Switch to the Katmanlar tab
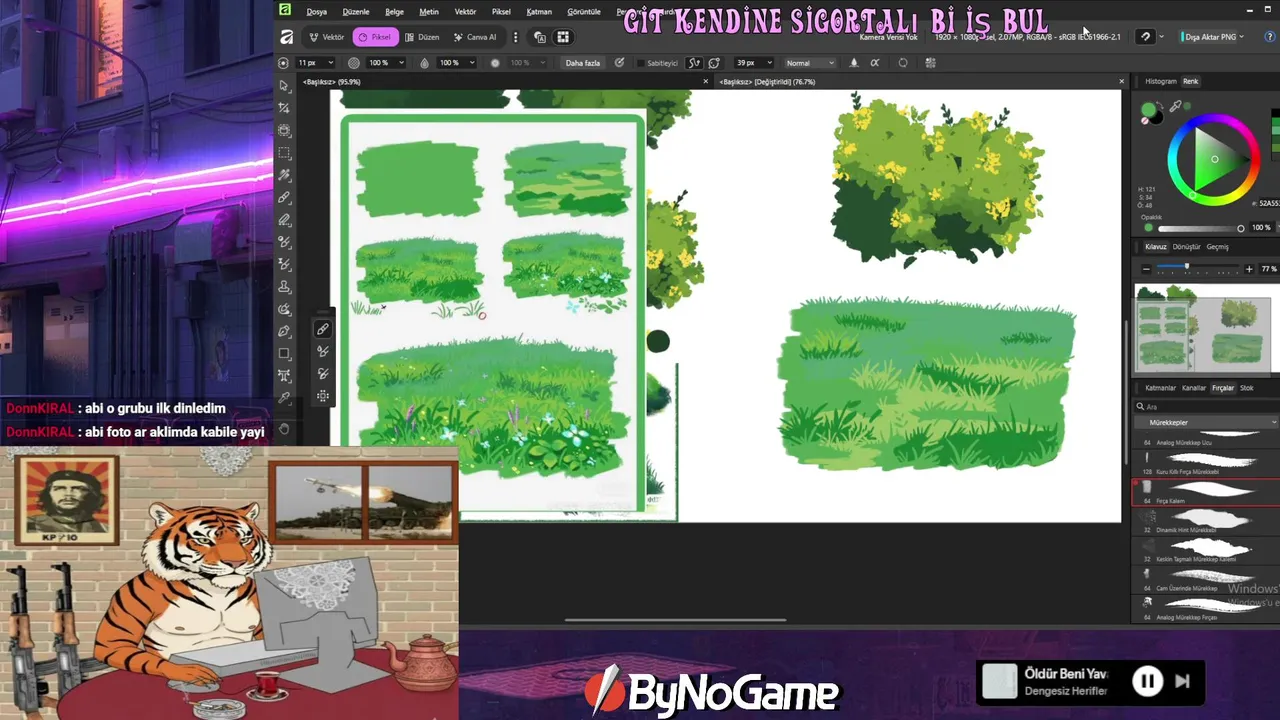The height and width of the screenshot is (720, 1280). (x=1160, y=388)
